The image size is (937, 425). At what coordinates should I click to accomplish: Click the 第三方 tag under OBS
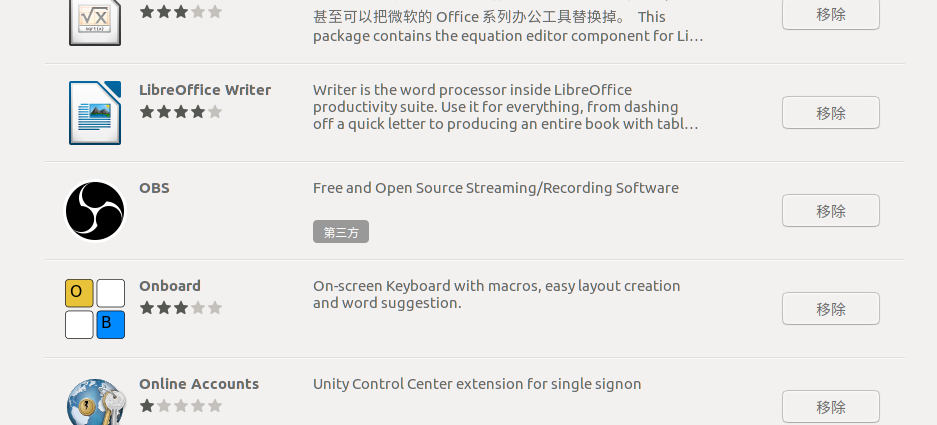tap(341, 232)
